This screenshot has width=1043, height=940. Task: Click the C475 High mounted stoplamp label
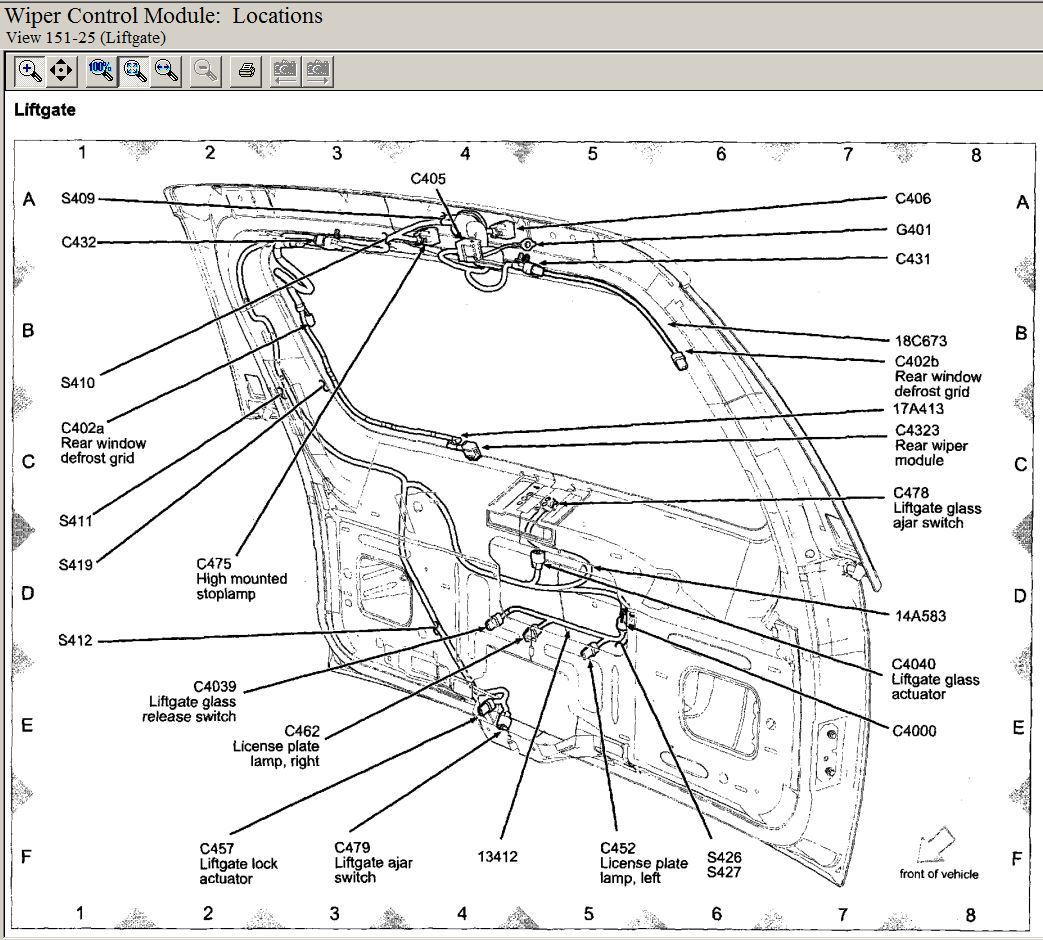click(x=241, y=579)
